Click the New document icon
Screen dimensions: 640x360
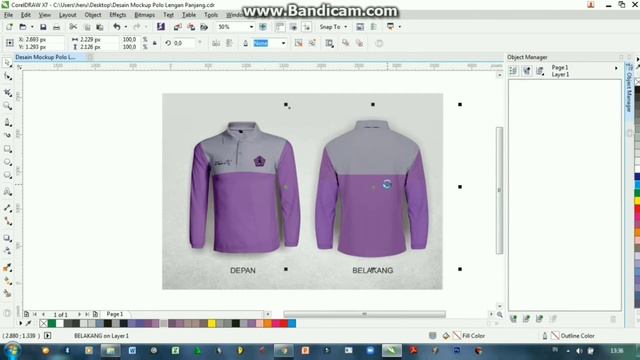pyautogui.click(x=9, y=27)
